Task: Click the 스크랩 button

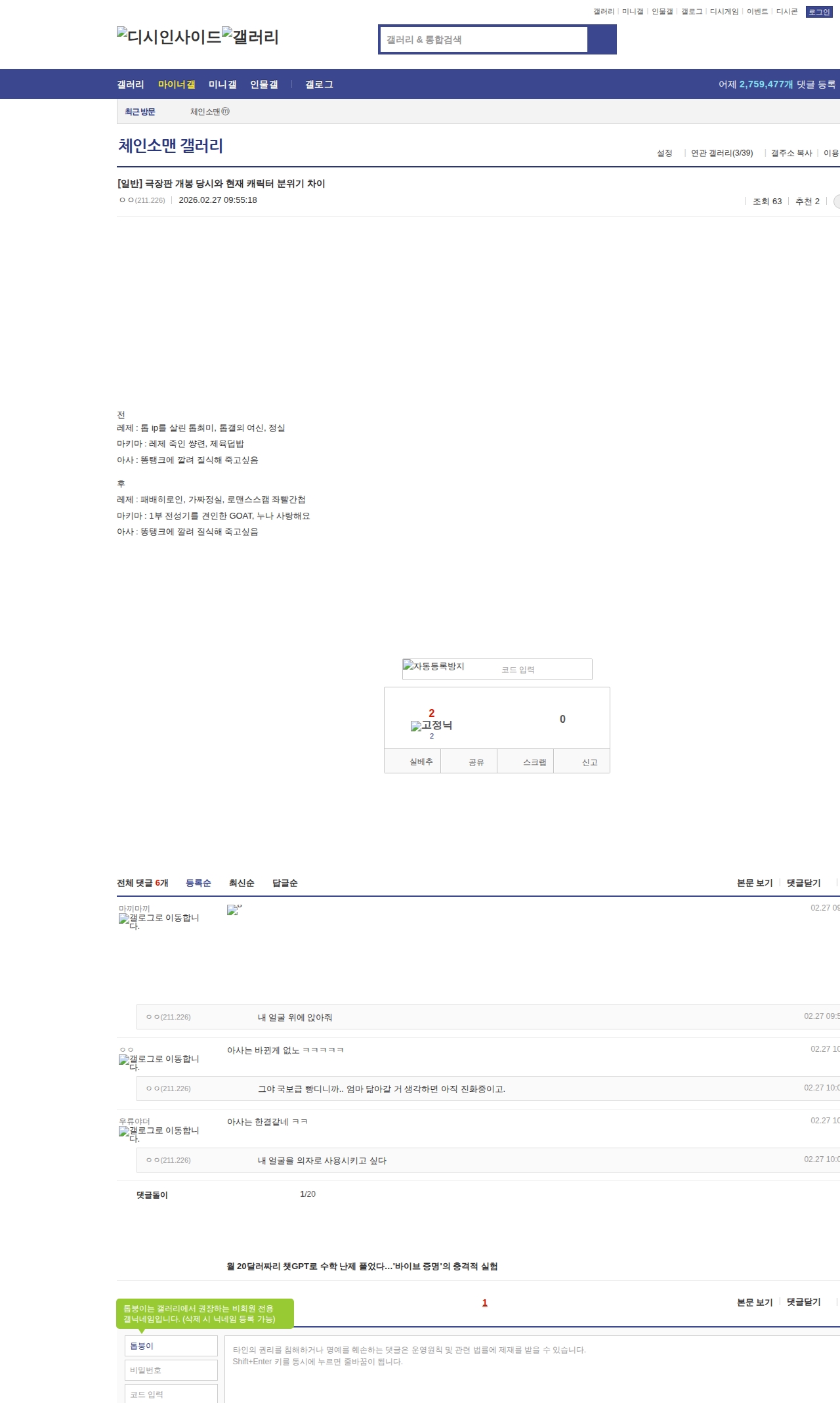Action: [526, 761]
